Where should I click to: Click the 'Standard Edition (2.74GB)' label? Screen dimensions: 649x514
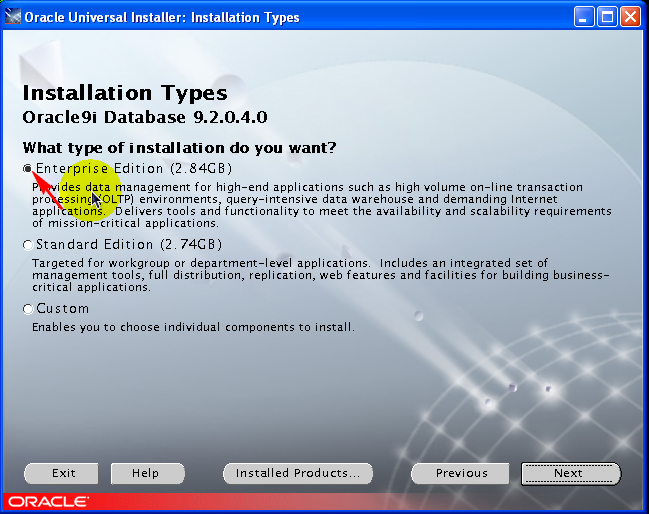(x=129, y=245)
